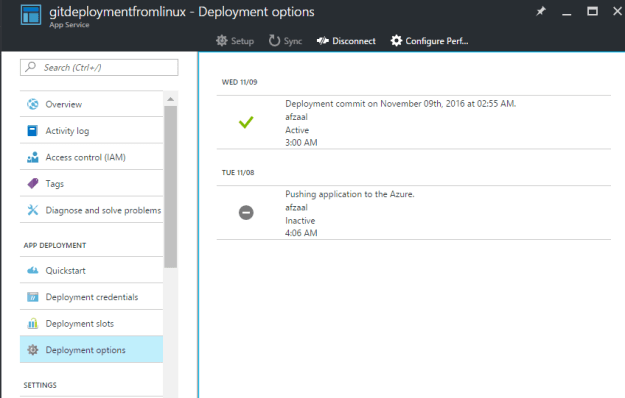Focus the Search (Ctrl+/) field
The height and width of the screenshot is (398, 625).
99,67
